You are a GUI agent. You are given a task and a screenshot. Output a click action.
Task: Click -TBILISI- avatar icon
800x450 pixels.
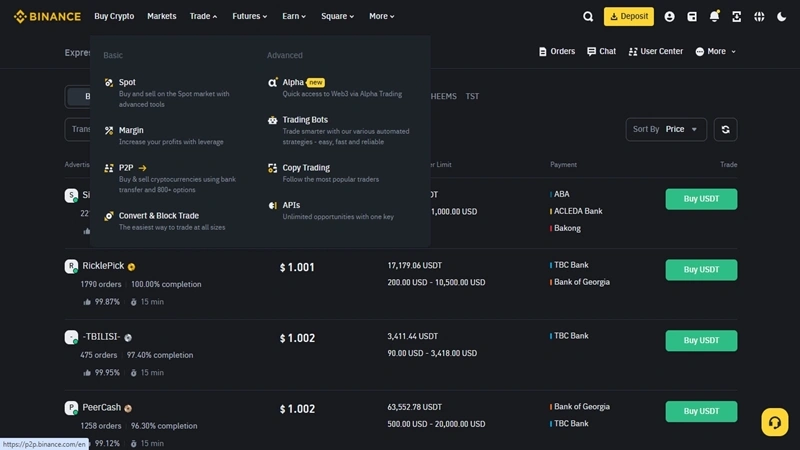coord(71,337)
